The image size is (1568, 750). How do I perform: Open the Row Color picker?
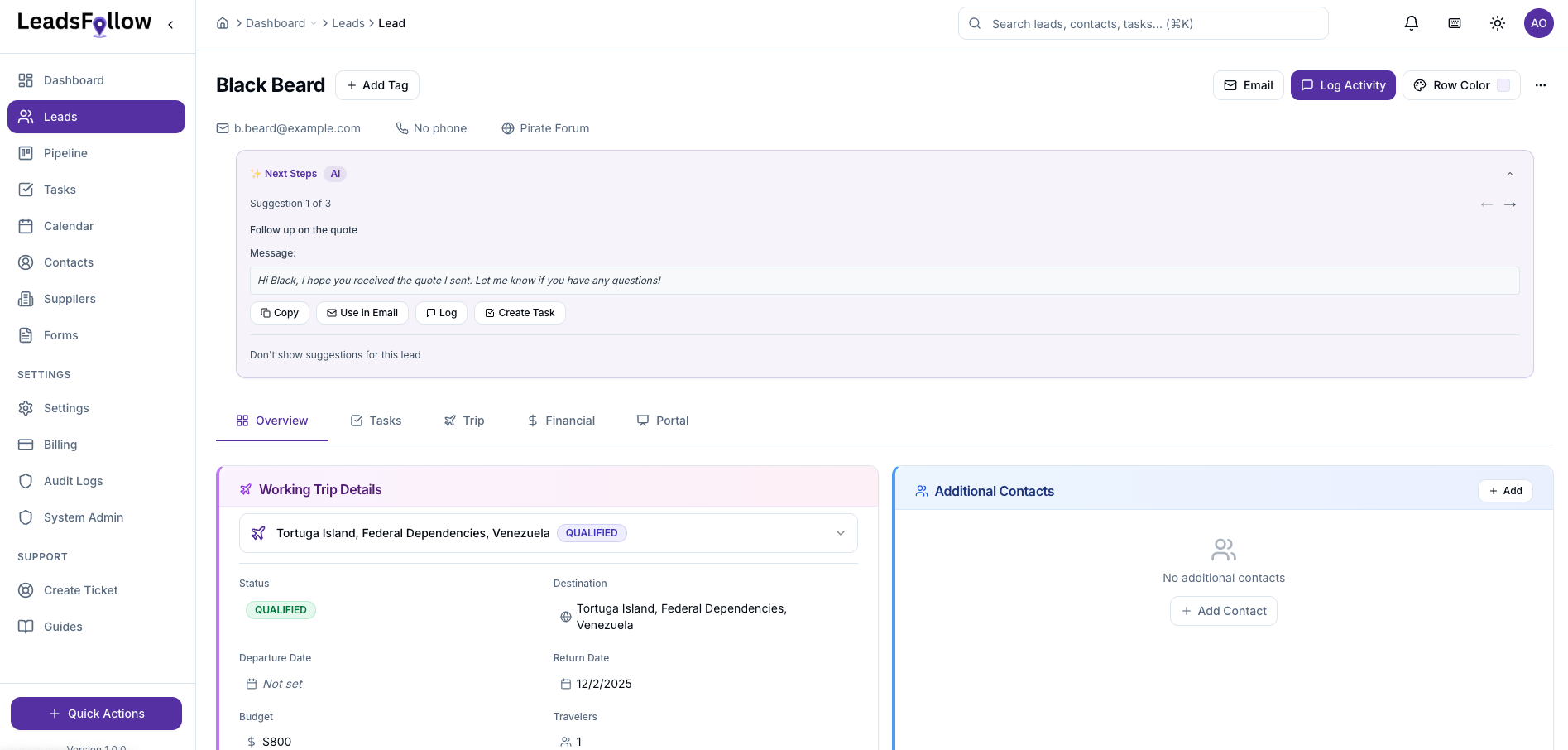tap(1460, 85)
